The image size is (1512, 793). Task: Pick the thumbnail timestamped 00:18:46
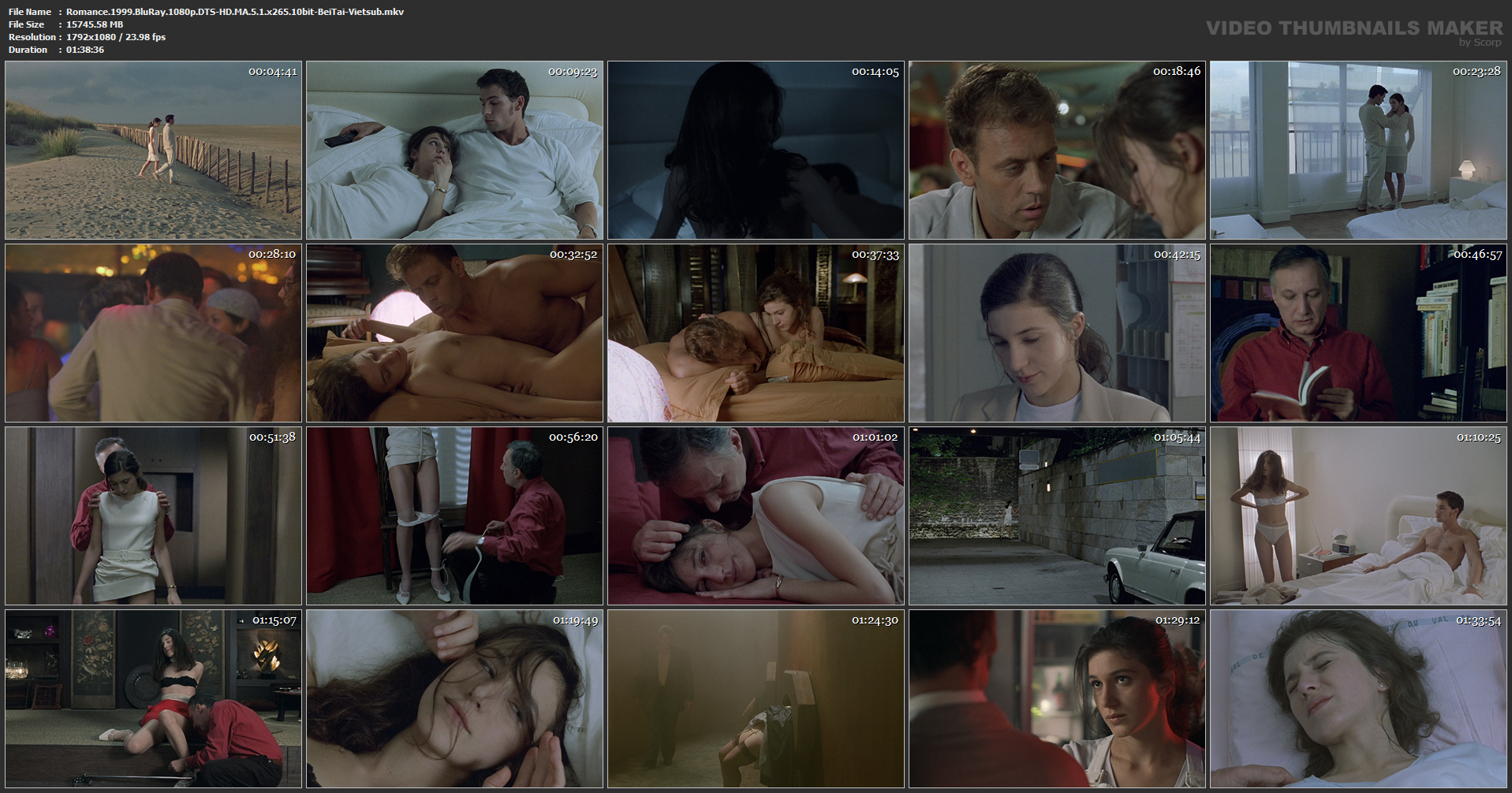coord(1057,150)
